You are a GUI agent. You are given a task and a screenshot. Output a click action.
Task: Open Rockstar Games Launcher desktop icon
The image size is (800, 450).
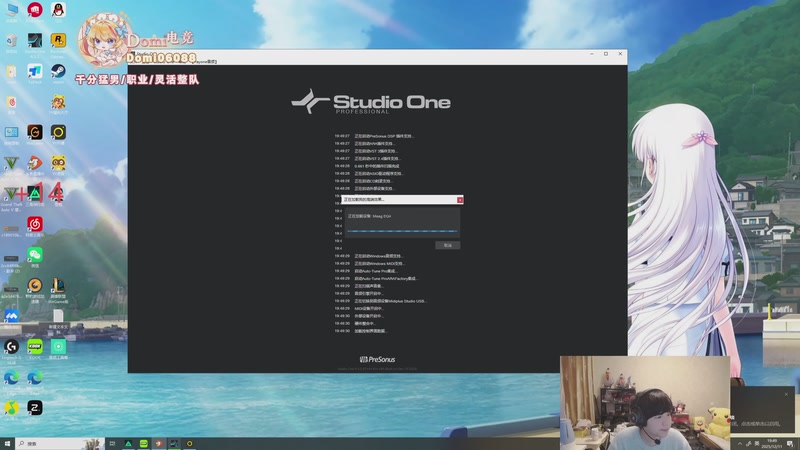(58, 43)
